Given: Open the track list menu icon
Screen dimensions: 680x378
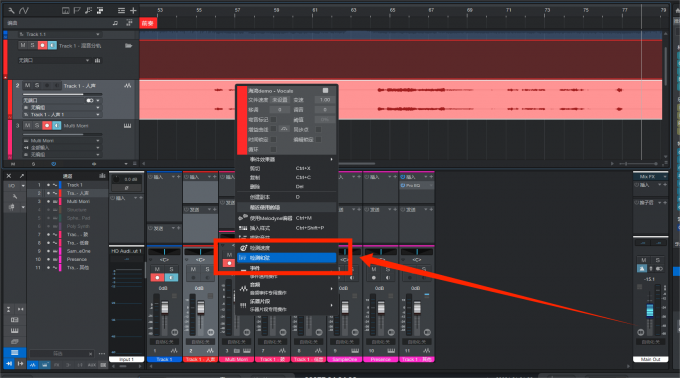Looking at the screenshot, I should [x=121, y=10].
